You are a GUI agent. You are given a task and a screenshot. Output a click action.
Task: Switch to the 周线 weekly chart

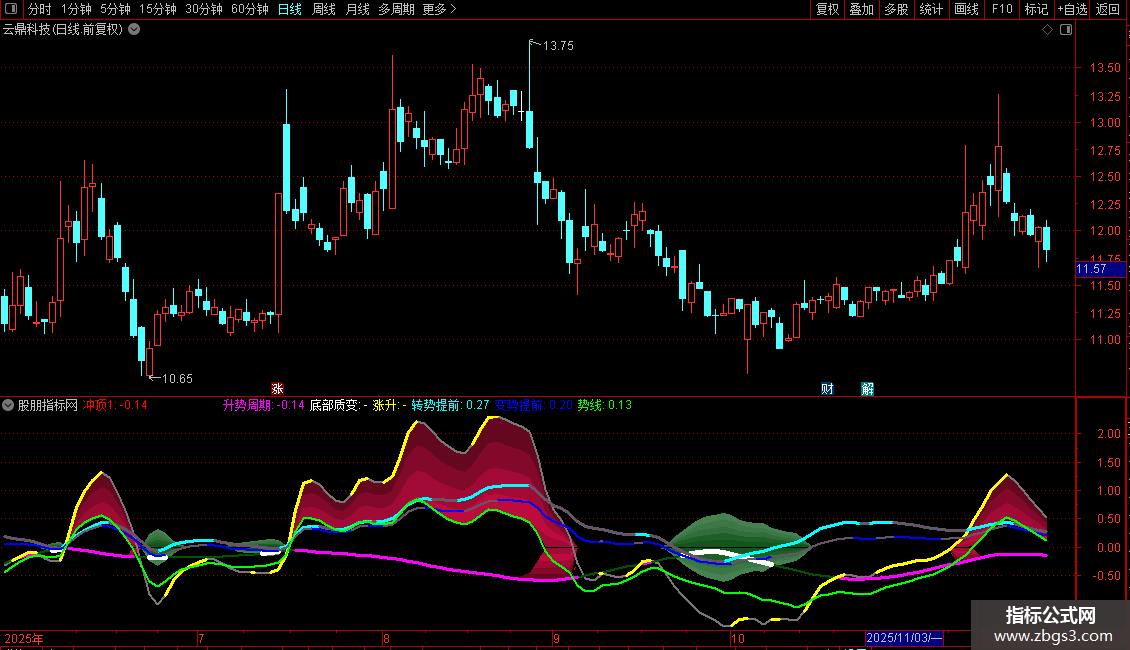pyautogui.click(x=324, y=10)
